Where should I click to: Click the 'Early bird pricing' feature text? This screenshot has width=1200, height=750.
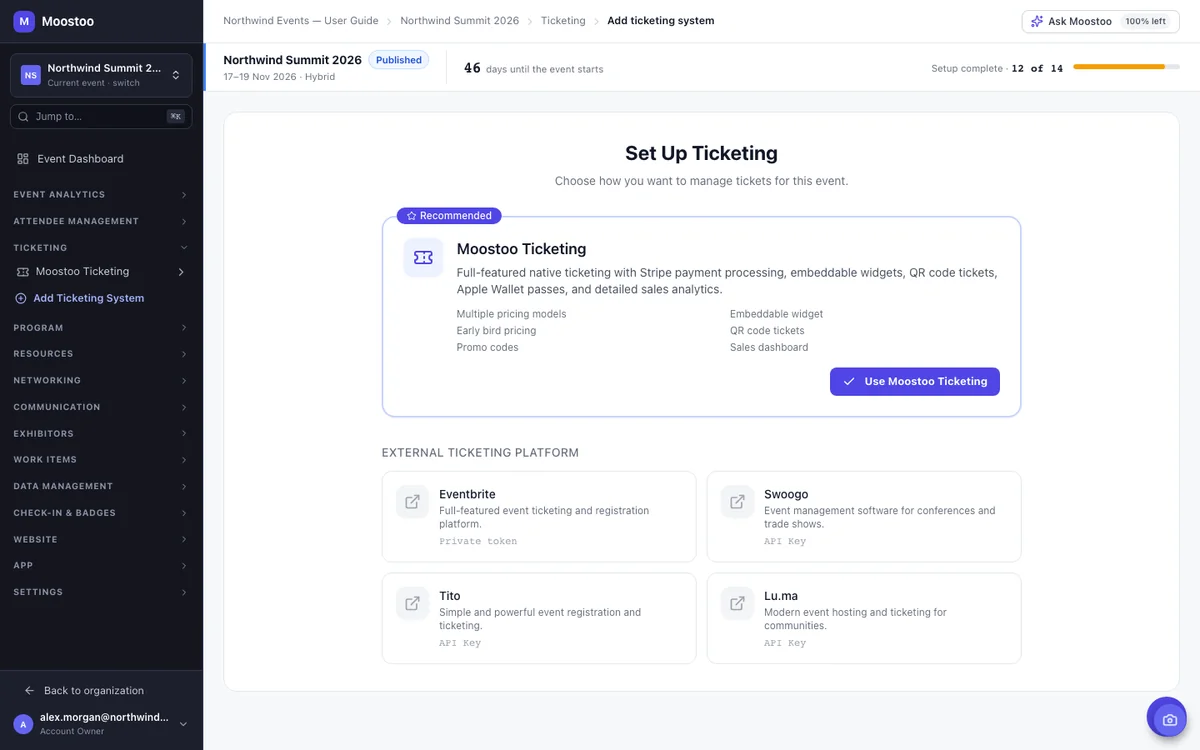(496, 331)
